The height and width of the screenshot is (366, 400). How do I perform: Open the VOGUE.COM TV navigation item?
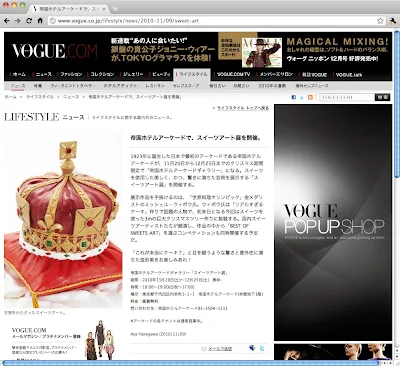234,74
